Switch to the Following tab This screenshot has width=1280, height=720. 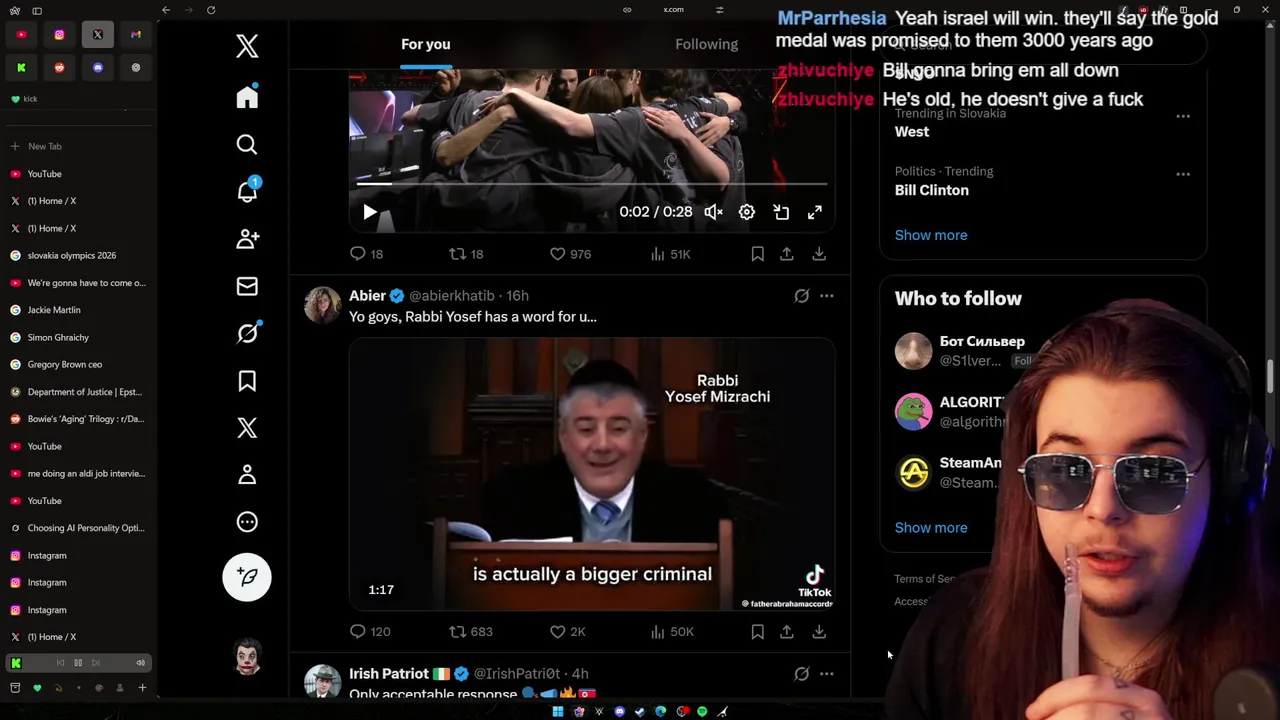[706, 44]
